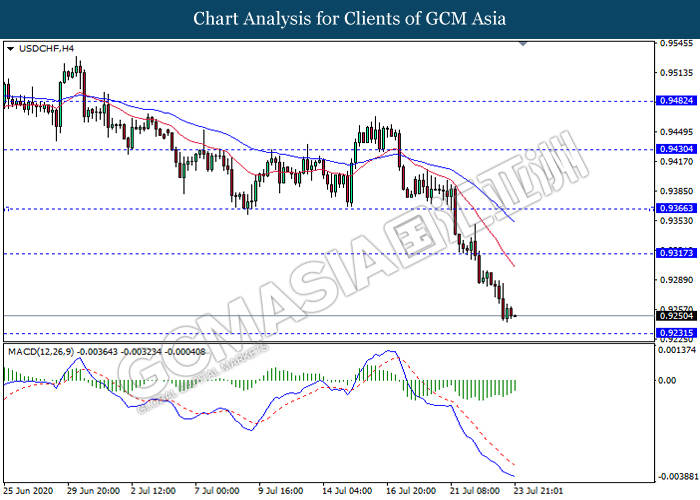Select the 0.93663 price level label
The image size is (700, 500).
coord(676,208)
